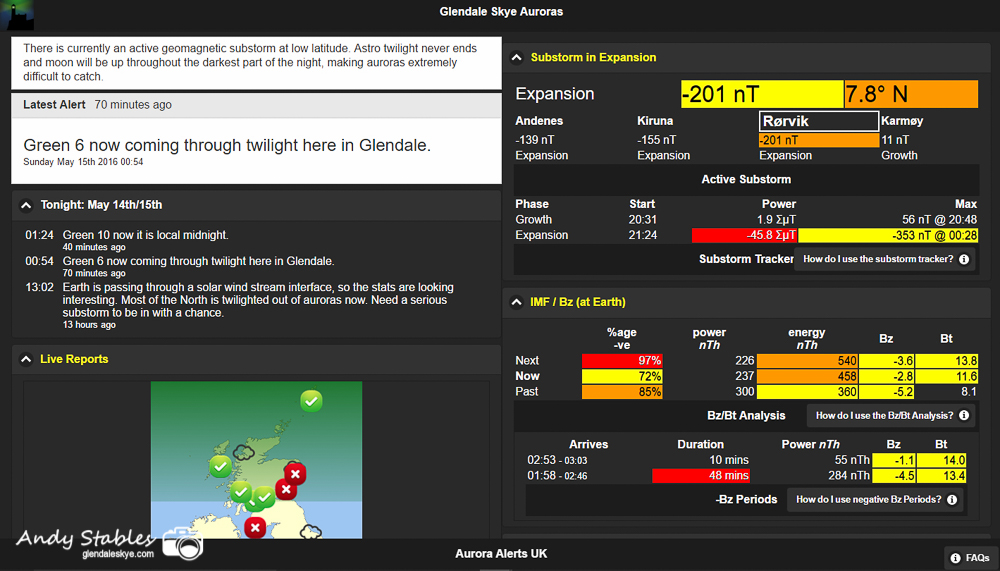Select the Andenes magnetometer station
Screen dimensions: 1000x571
[539, 121]
